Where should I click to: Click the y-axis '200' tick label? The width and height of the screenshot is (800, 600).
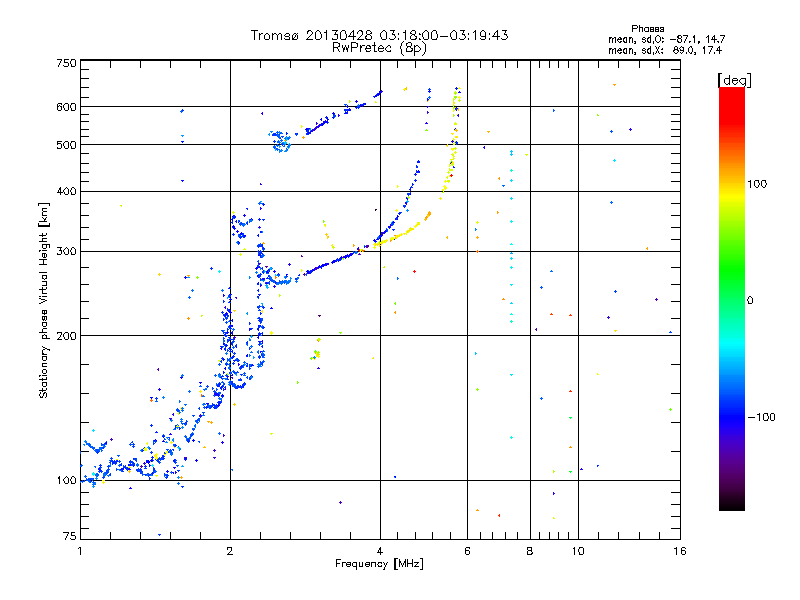tap(66, 336)
